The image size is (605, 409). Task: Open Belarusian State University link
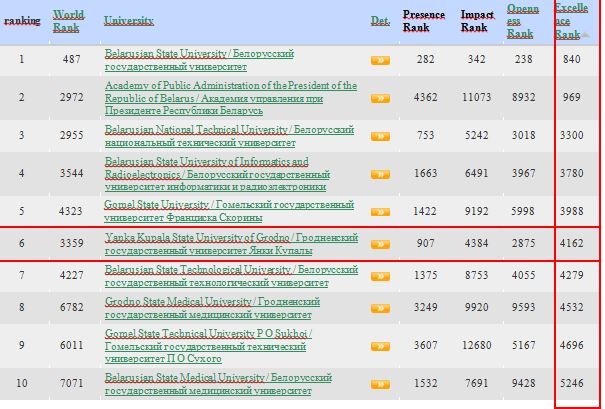[199, 60]
